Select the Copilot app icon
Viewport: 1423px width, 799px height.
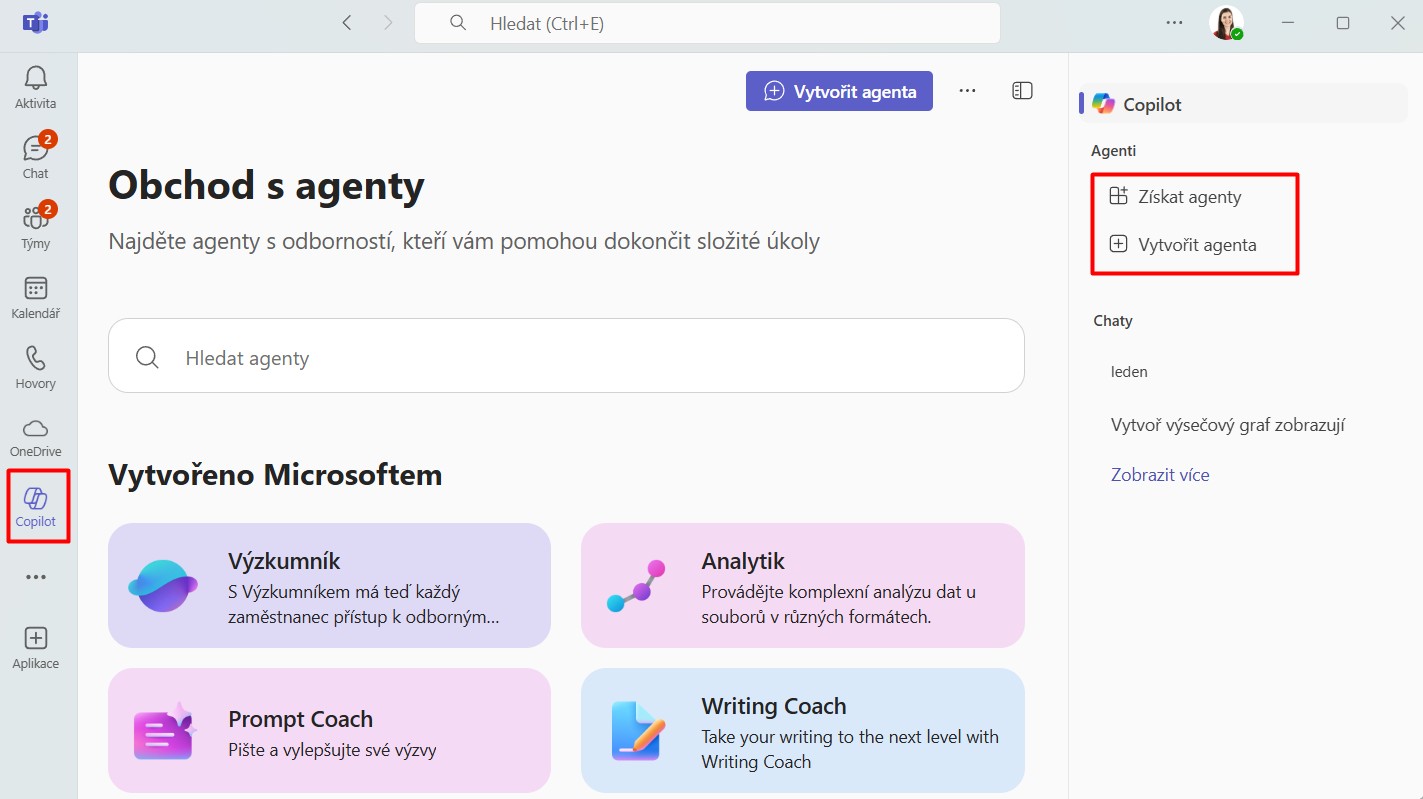tap(36, 507)
